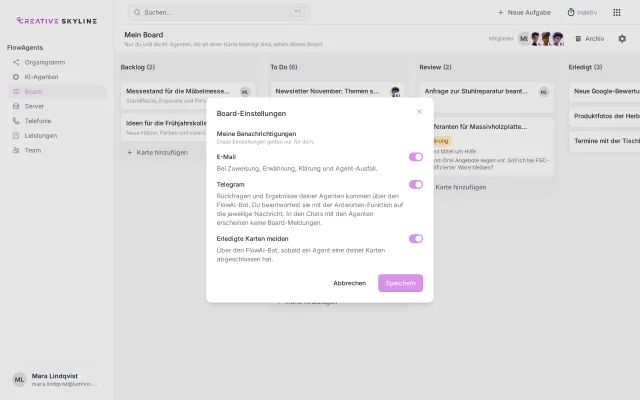The width and height of the screenshot is (640, 400).
Task: Click Abbrechen in the dialog
Action: tap(349, 283)
